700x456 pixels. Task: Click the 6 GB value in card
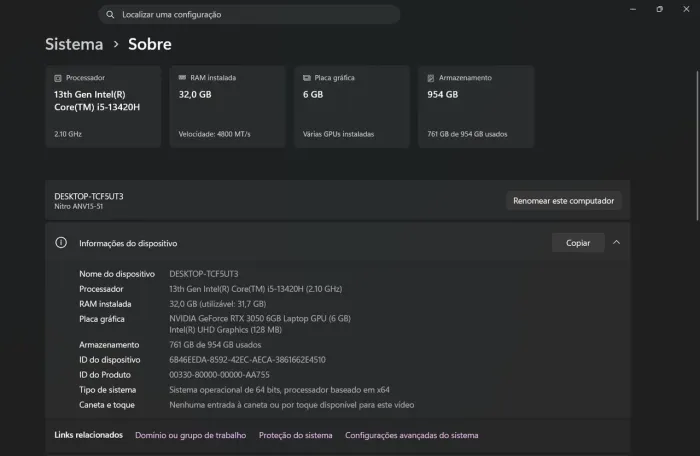tap(313, 95)
